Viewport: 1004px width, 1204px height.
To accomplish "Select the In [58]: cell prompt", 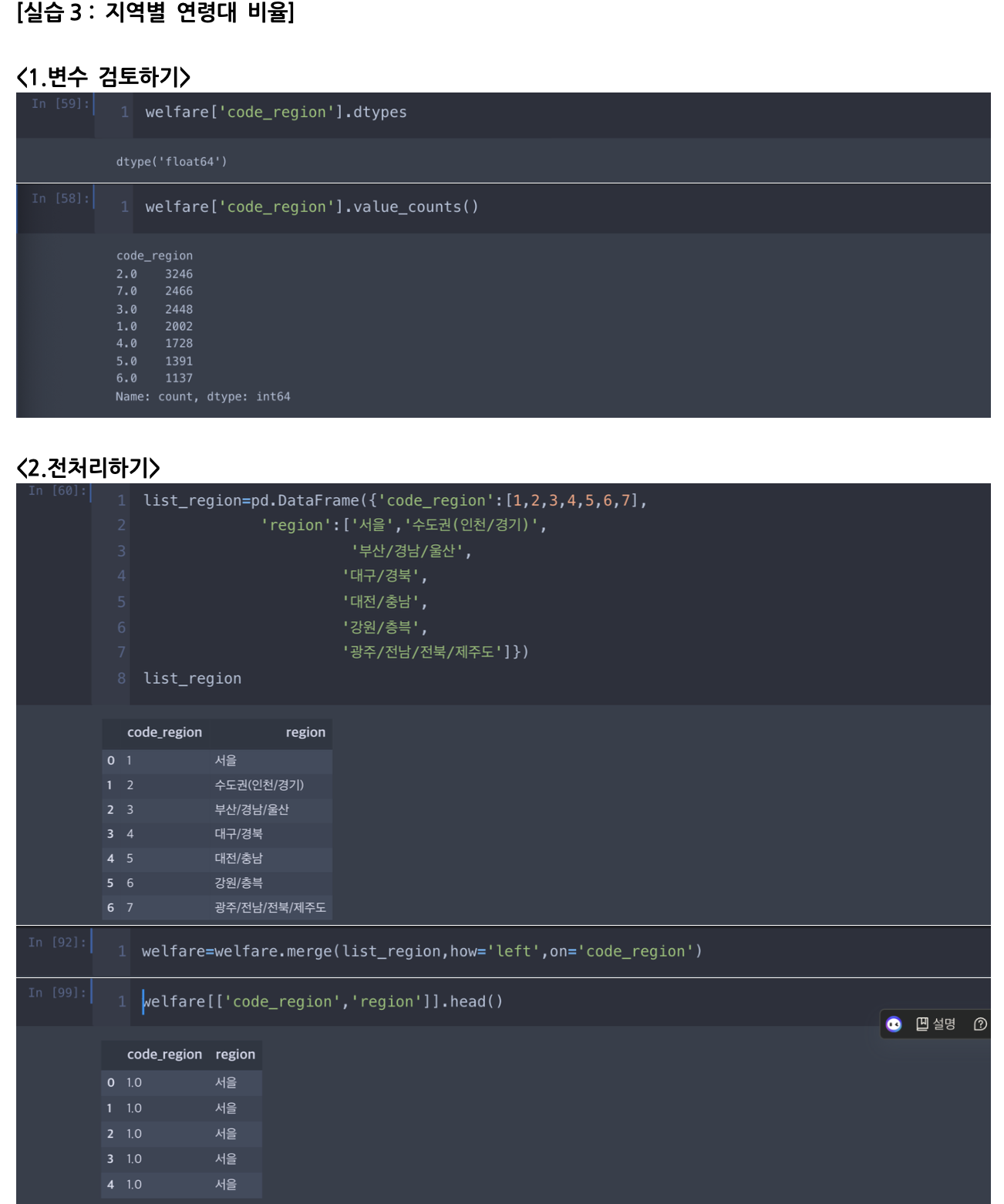I will click(60, 198).
